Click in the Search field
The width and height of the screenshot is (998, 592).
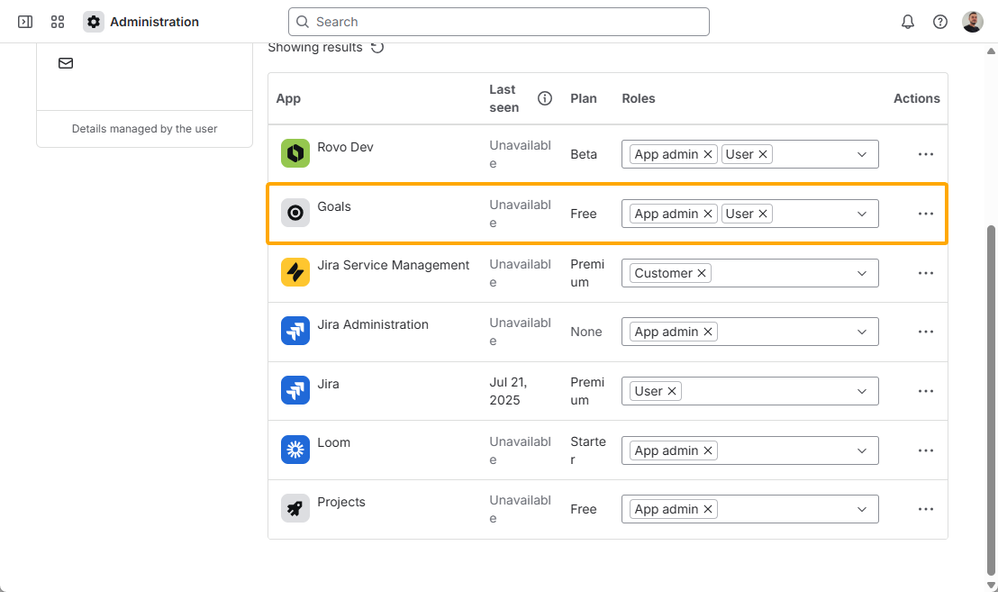click(498, 22)
